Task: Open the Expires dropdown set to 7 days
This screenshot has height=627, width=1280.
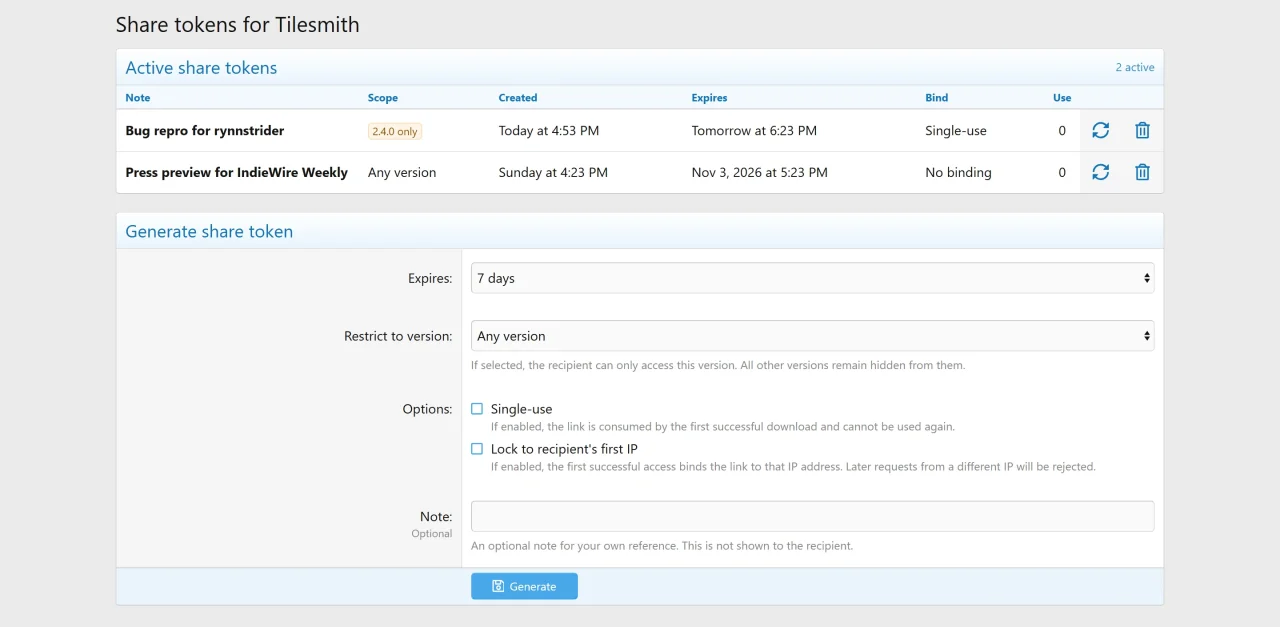Action: 812,278
